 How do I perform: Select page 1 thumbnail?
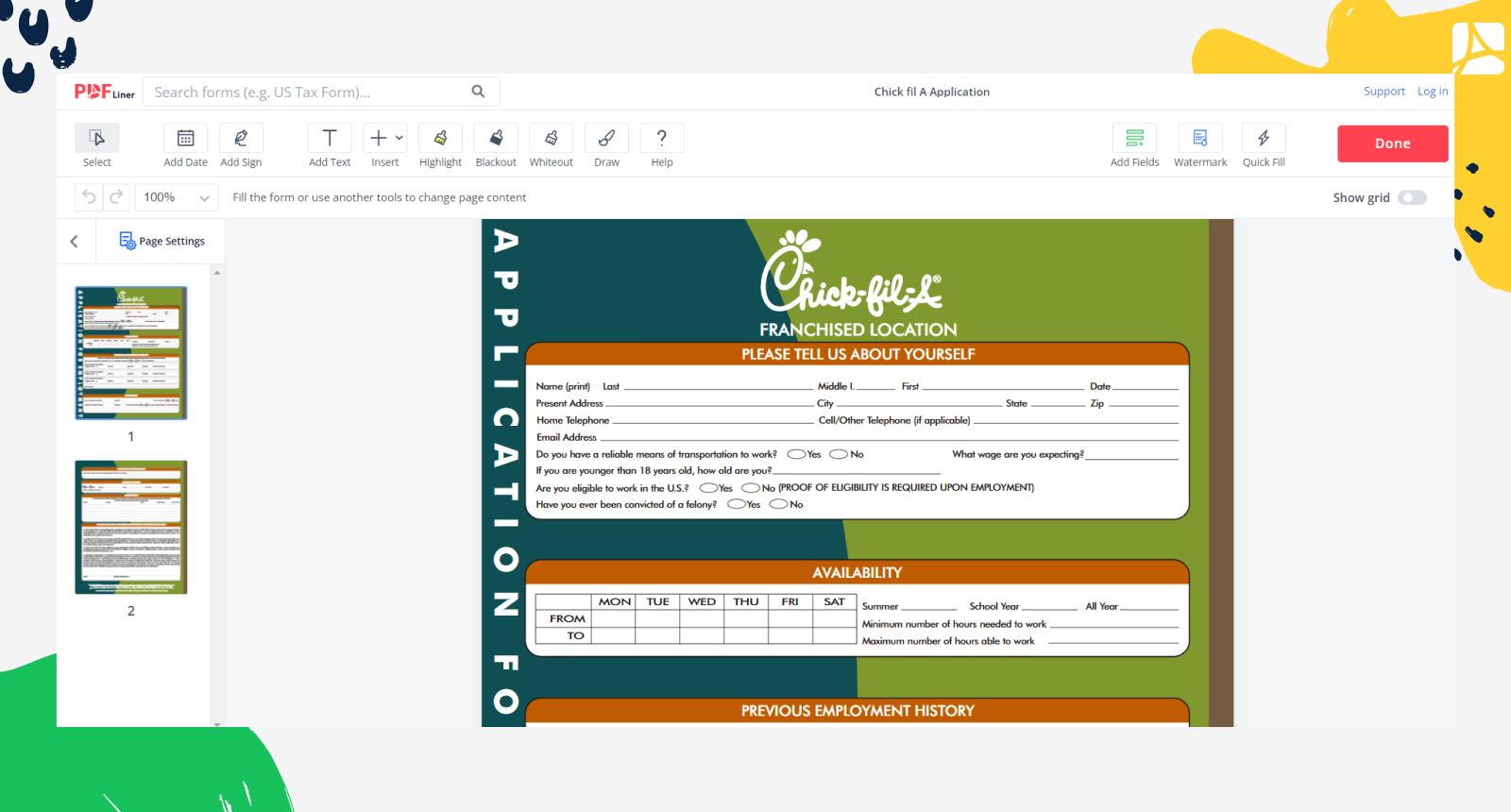click(131, 353)
